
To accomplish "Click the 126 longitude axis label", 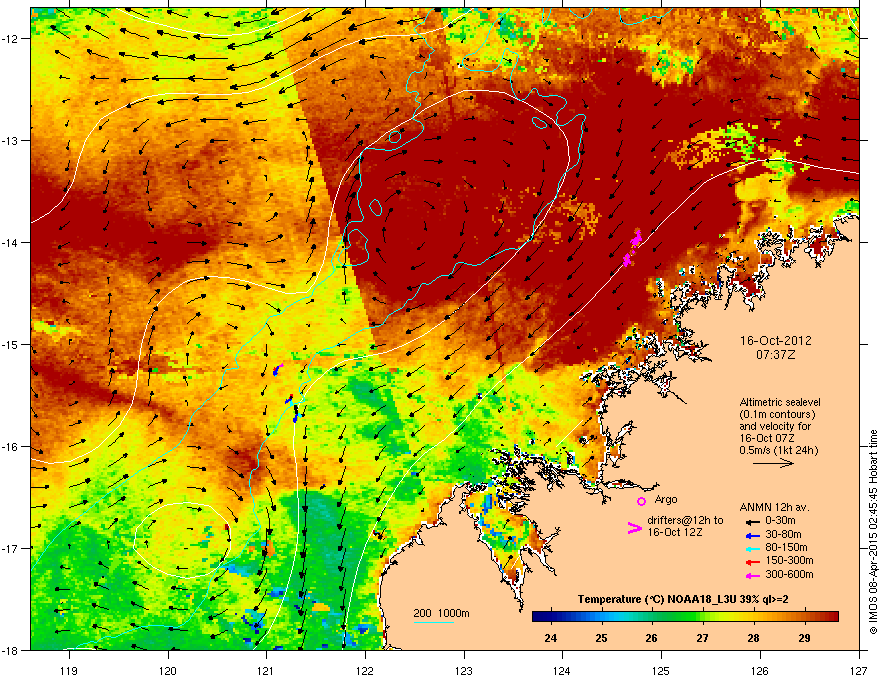I will (760, 671).
